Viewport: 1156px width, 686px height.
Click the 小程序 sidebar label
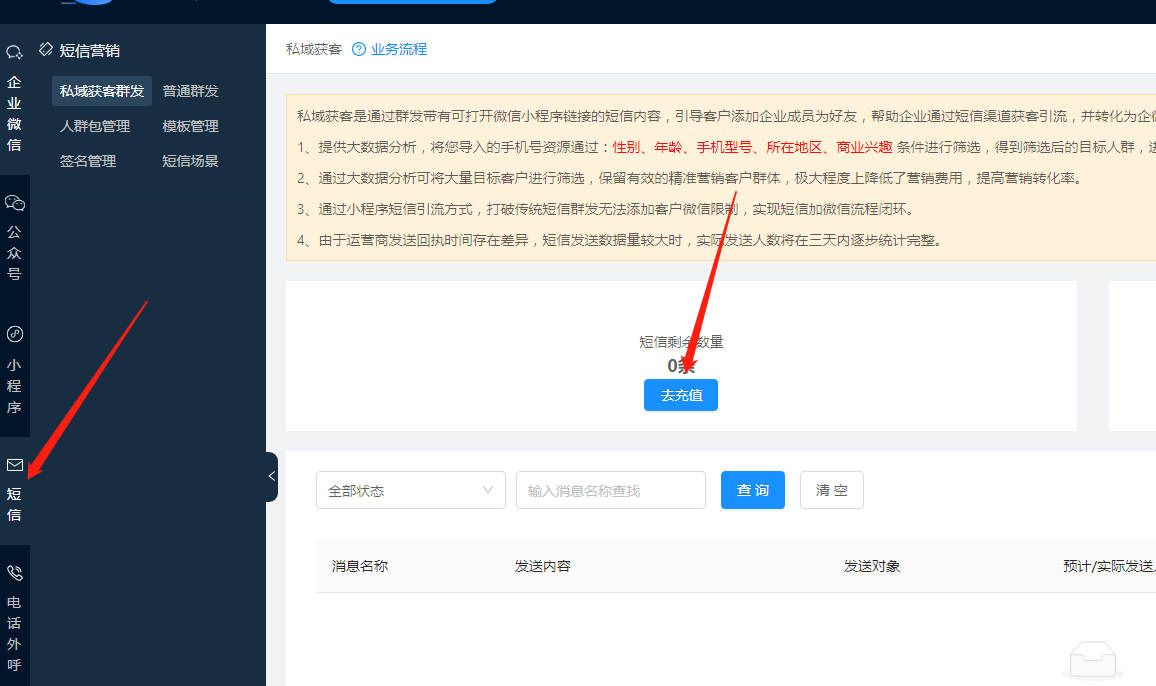click(14, 386)
